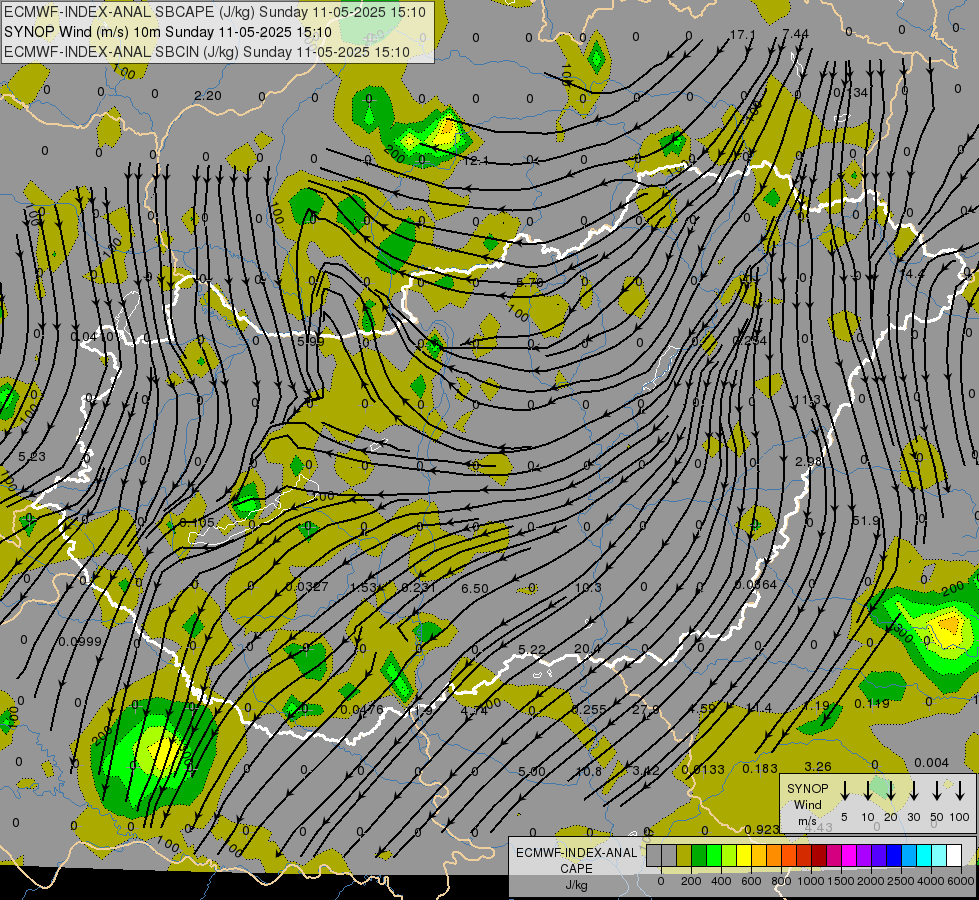979x900 pixels.
Task: Click the 5.23 value on the map
Action: coord(32,457)
